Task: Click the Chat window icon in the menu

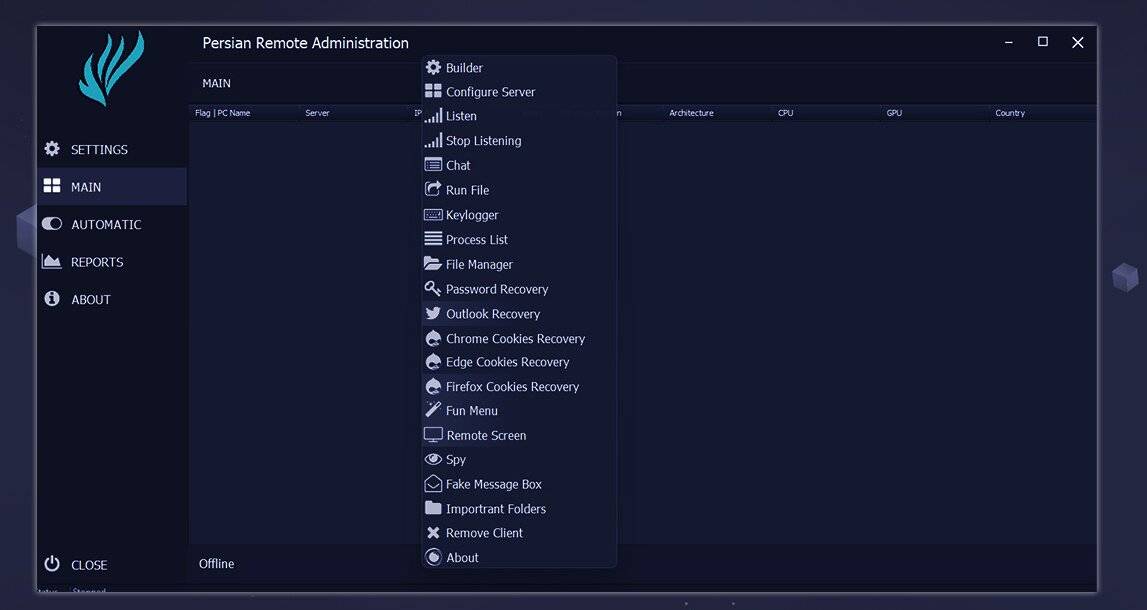Action: click(x=433, y=165)
